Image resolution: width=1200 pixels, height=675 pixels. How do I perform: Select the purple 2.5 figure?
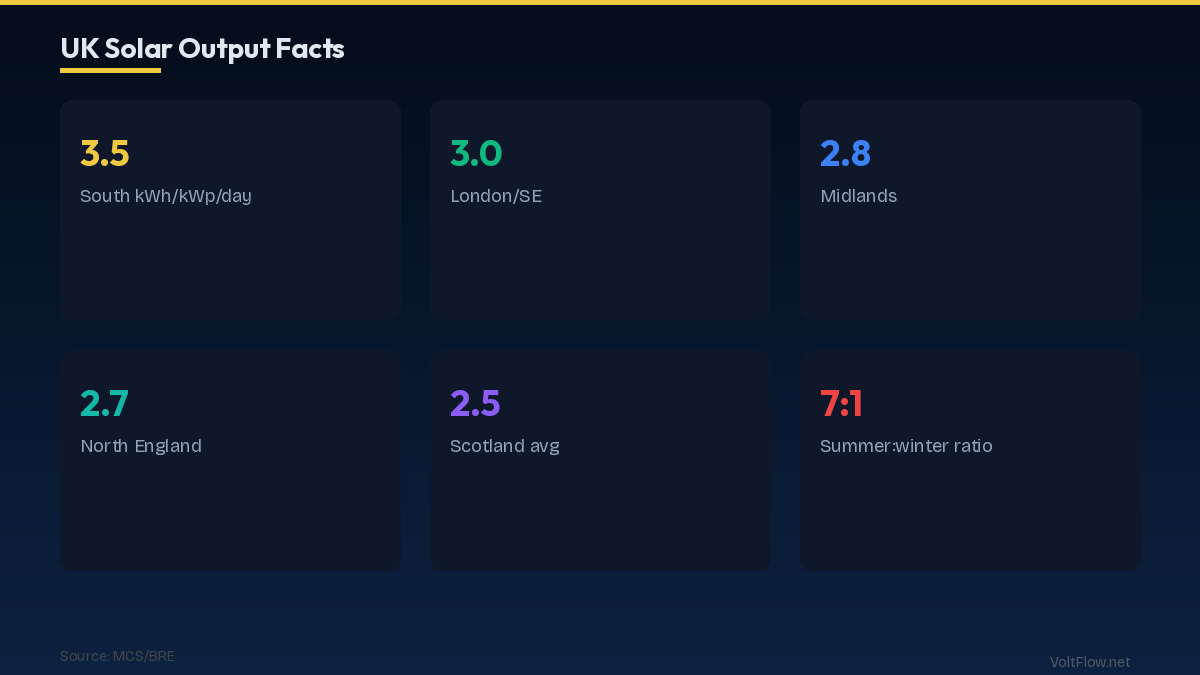pyautogui.click(x=475, y=403)
